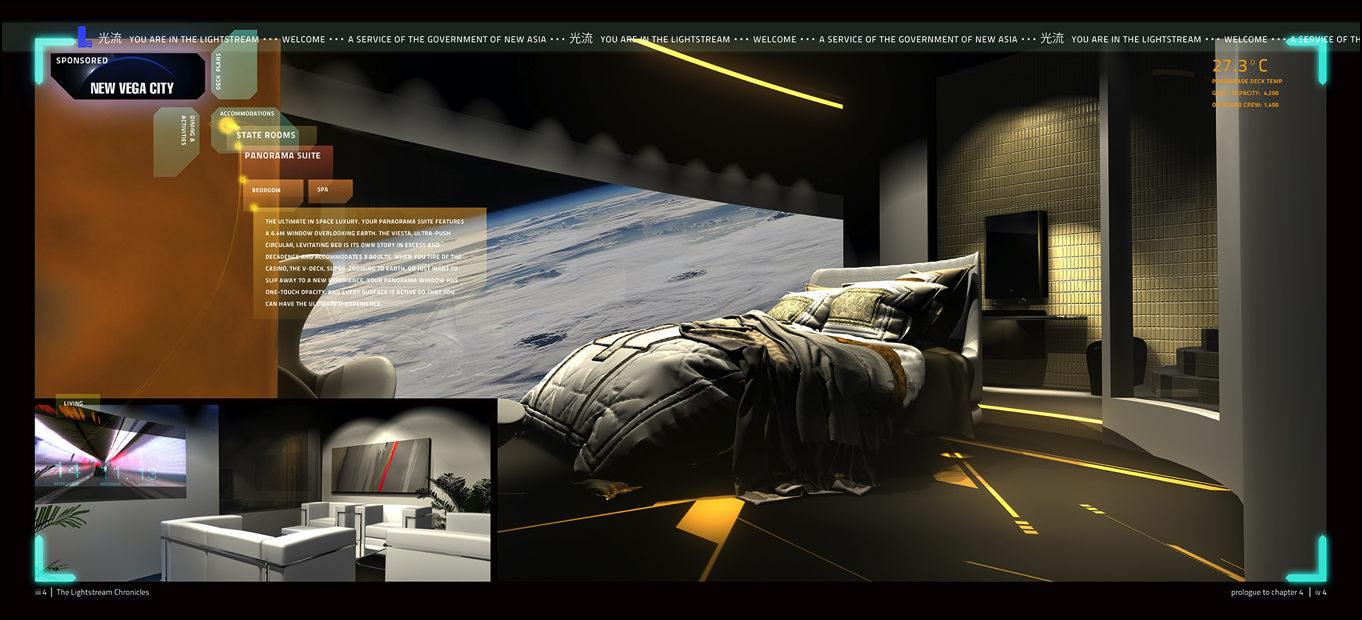Click the Guest Capacity status line
This screenshot has width=1362, height=620.
coord(1245,93)
